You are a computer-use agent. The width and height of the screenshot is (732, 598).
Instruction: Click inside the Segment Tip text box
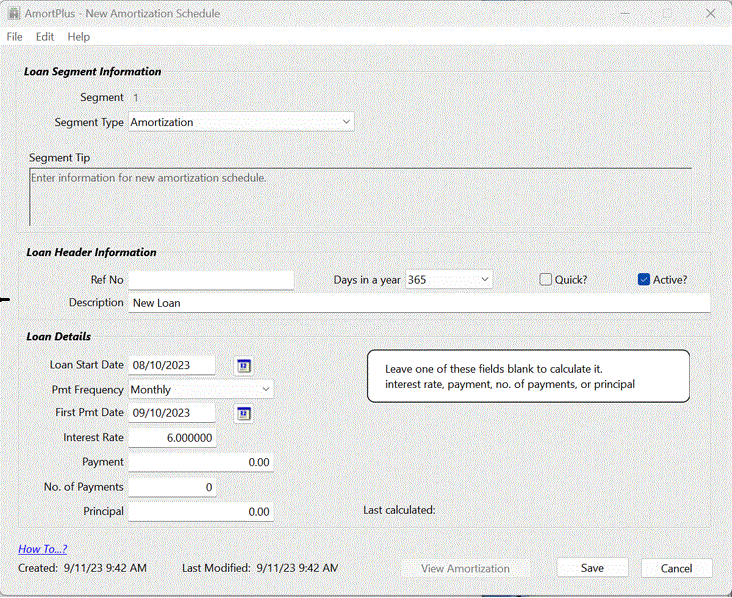(360, 197)
